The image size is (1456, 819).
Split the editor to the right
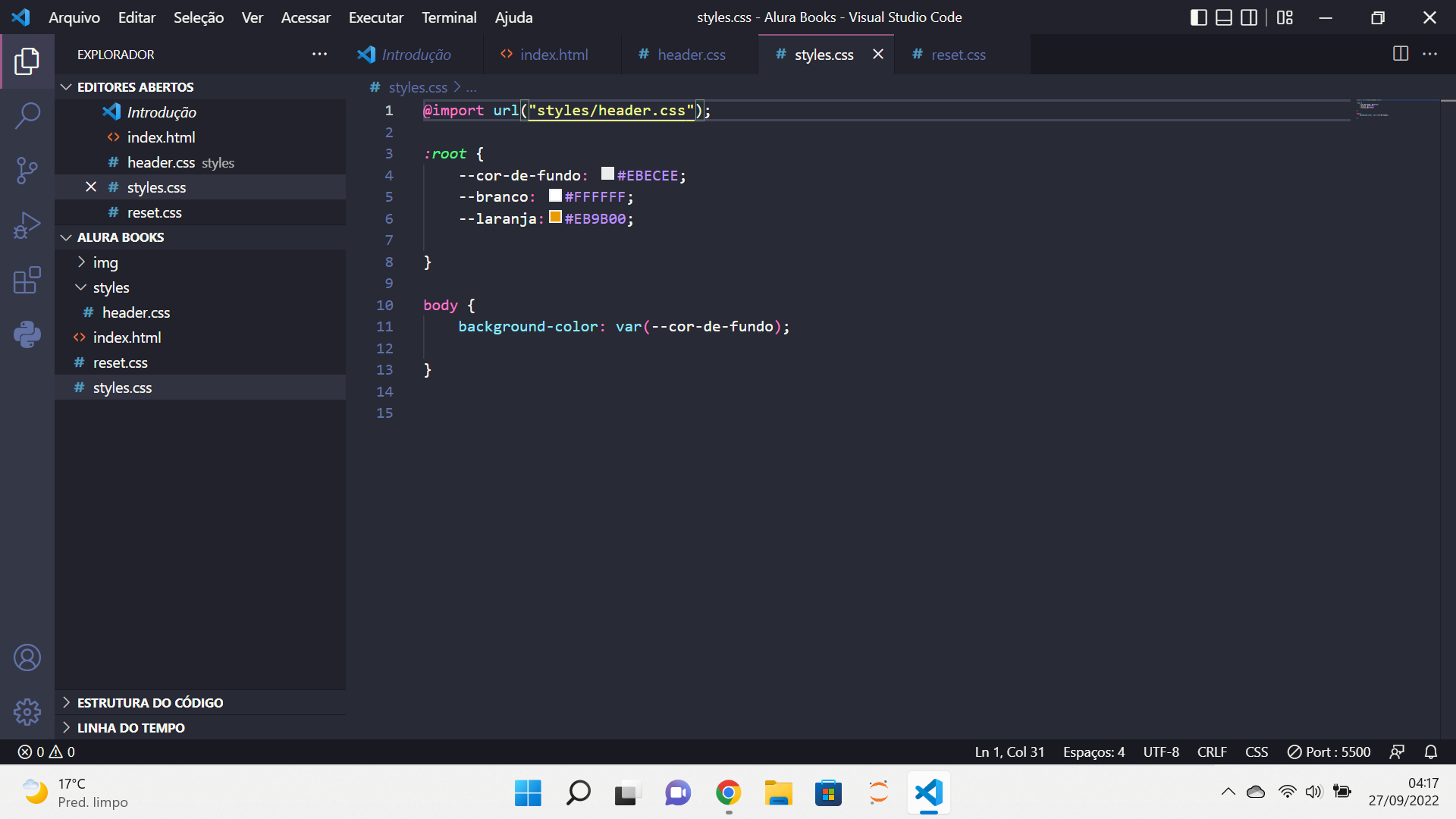click(1401, 54)
